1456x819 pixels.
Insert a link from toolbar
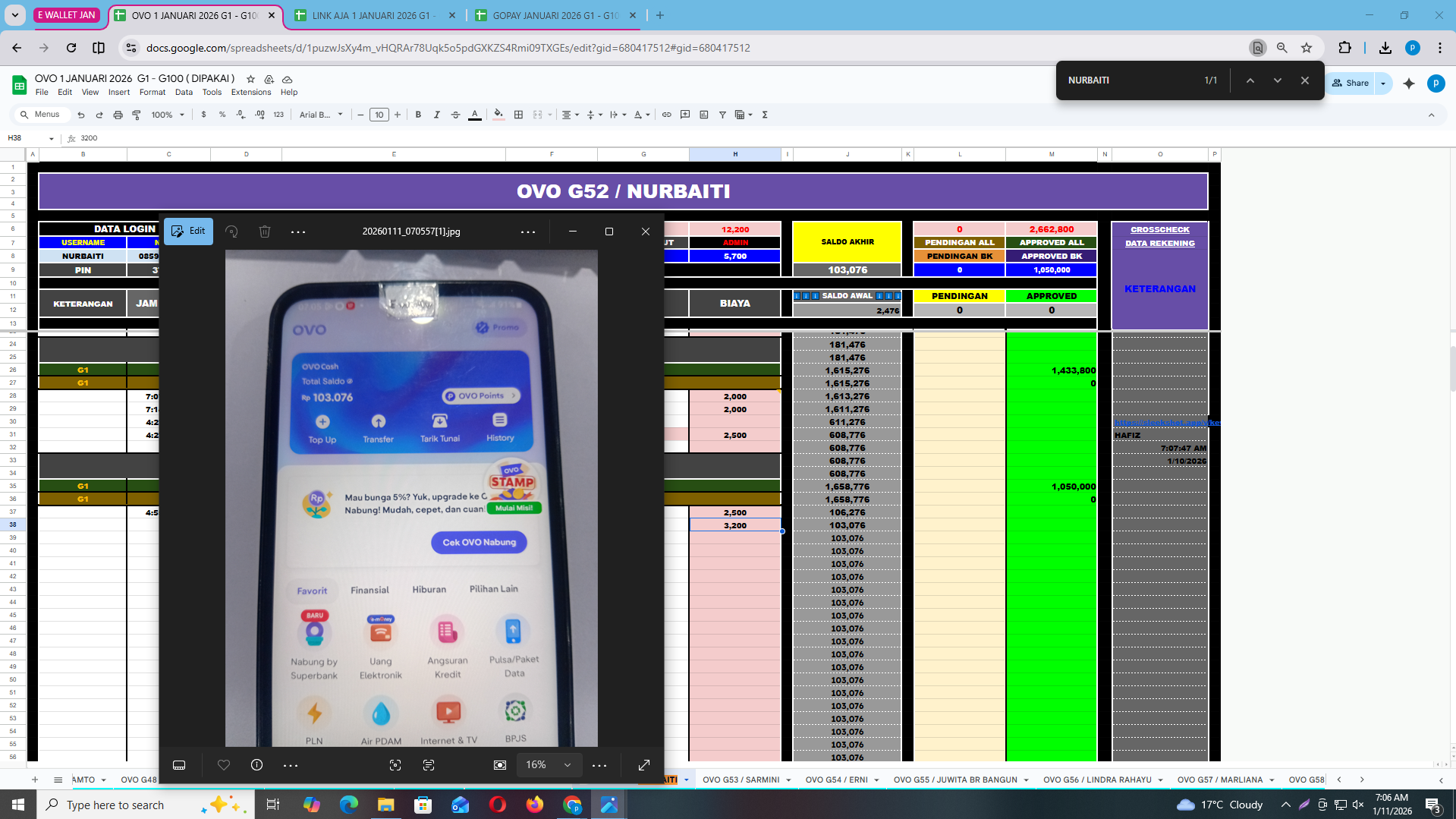click(667, 115)
